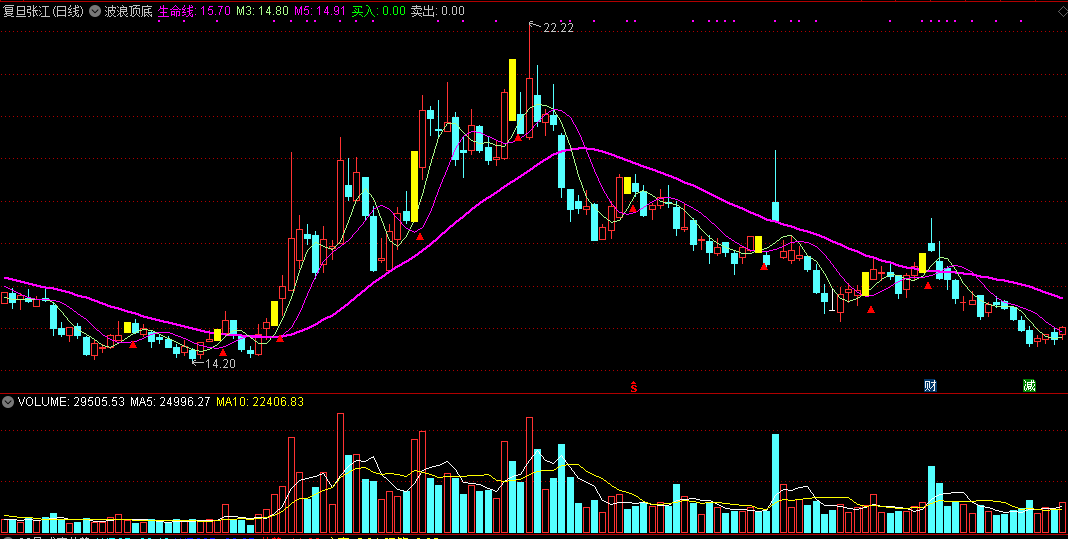Expand the VOLUME indicator dropdown arrow
The height and width of the screenshot is (539, 1068).
pos(8,402)
